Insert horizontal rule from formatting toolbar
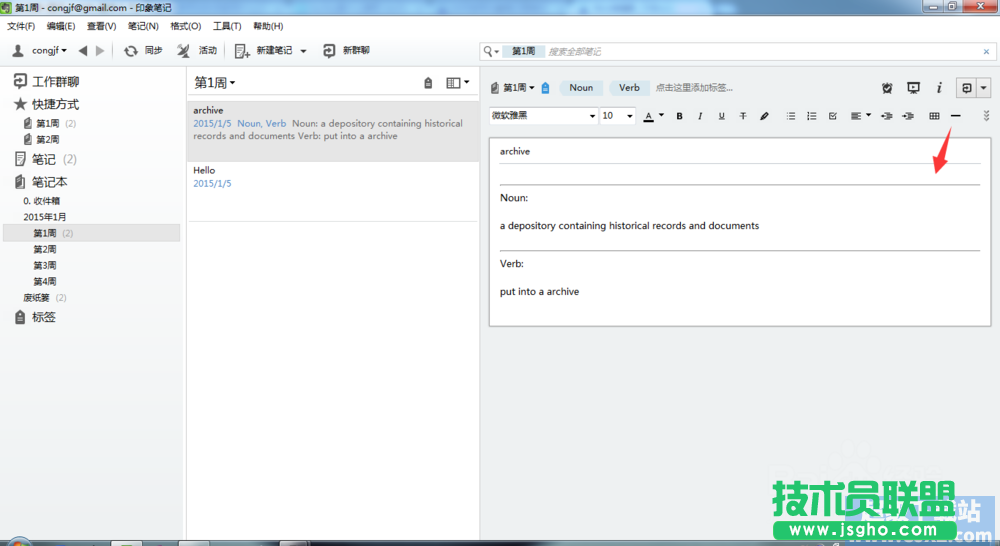This screenshot has width=1000, height=546. tap(956, 116)
